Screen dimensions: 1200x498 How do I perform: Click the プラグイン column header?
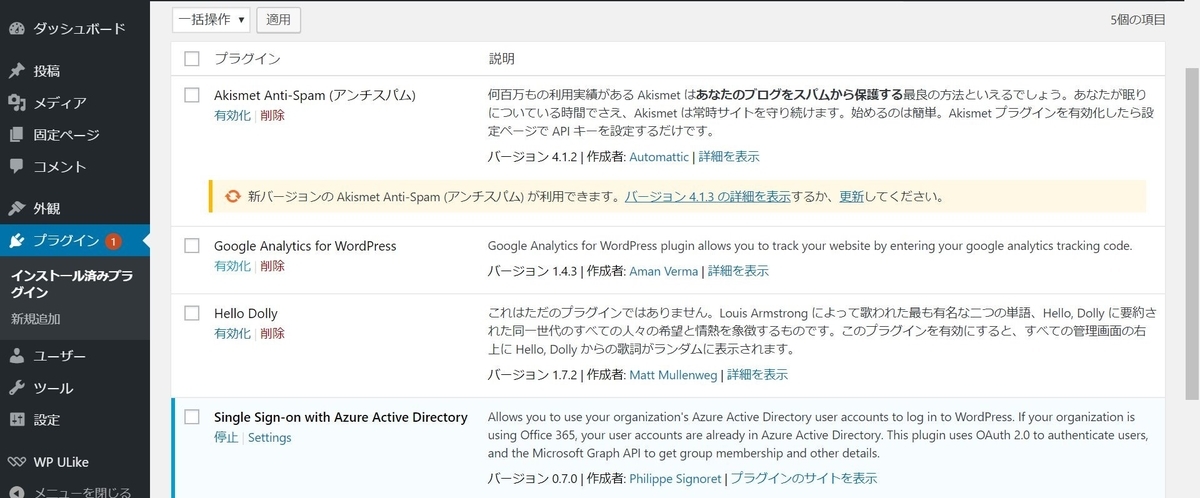pyautogui.click(x=247, y=59)
